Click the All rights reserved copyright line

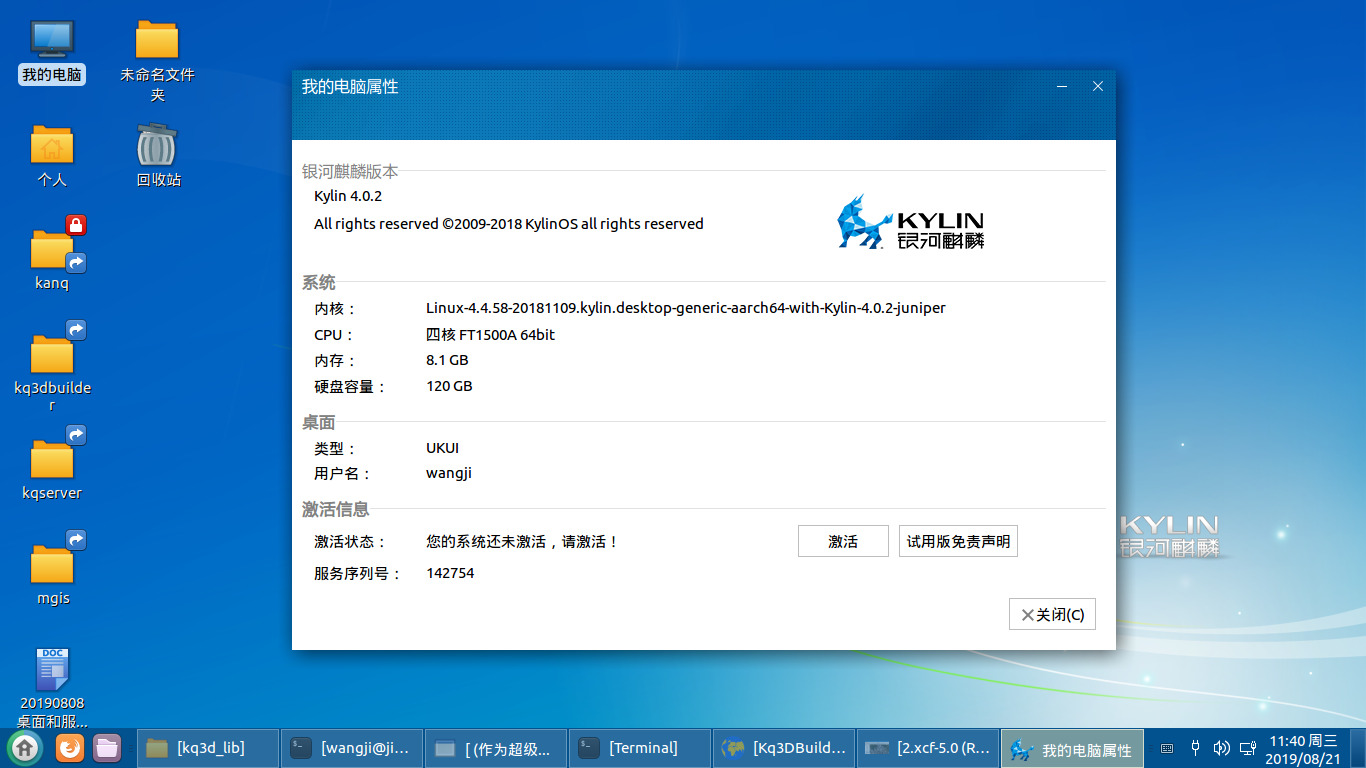(509, 224)
